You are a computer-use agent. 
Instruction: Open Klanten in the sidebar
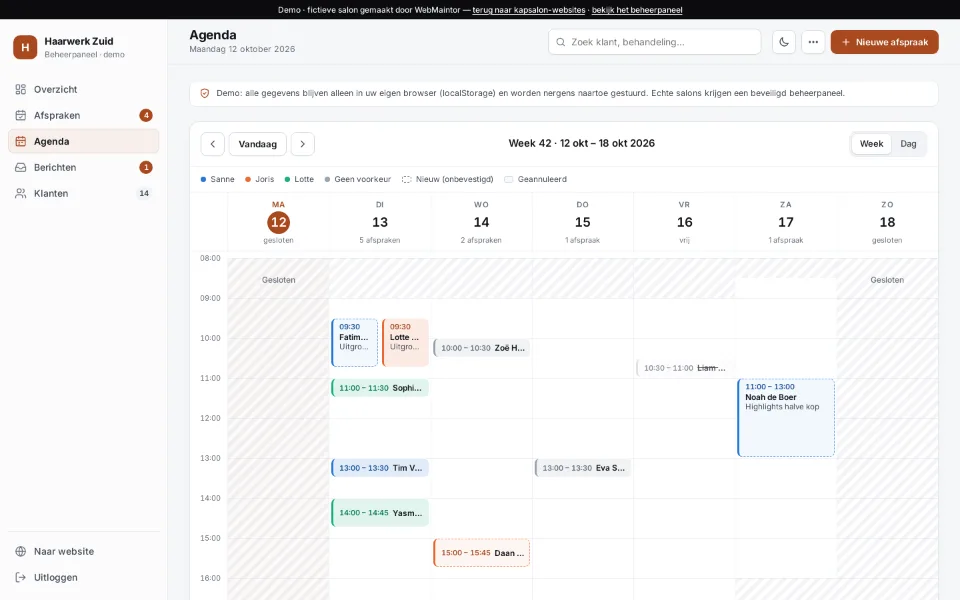83,193
